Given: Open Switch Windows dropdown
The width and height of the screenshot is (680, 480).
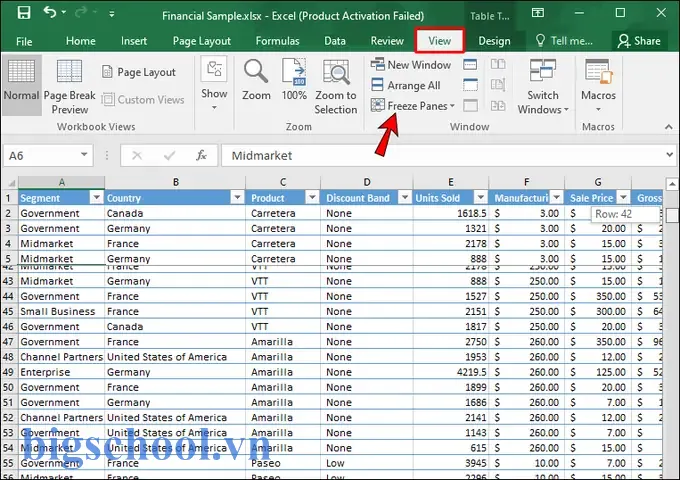Looking at the screenshot, I should [x=543, y=87].
